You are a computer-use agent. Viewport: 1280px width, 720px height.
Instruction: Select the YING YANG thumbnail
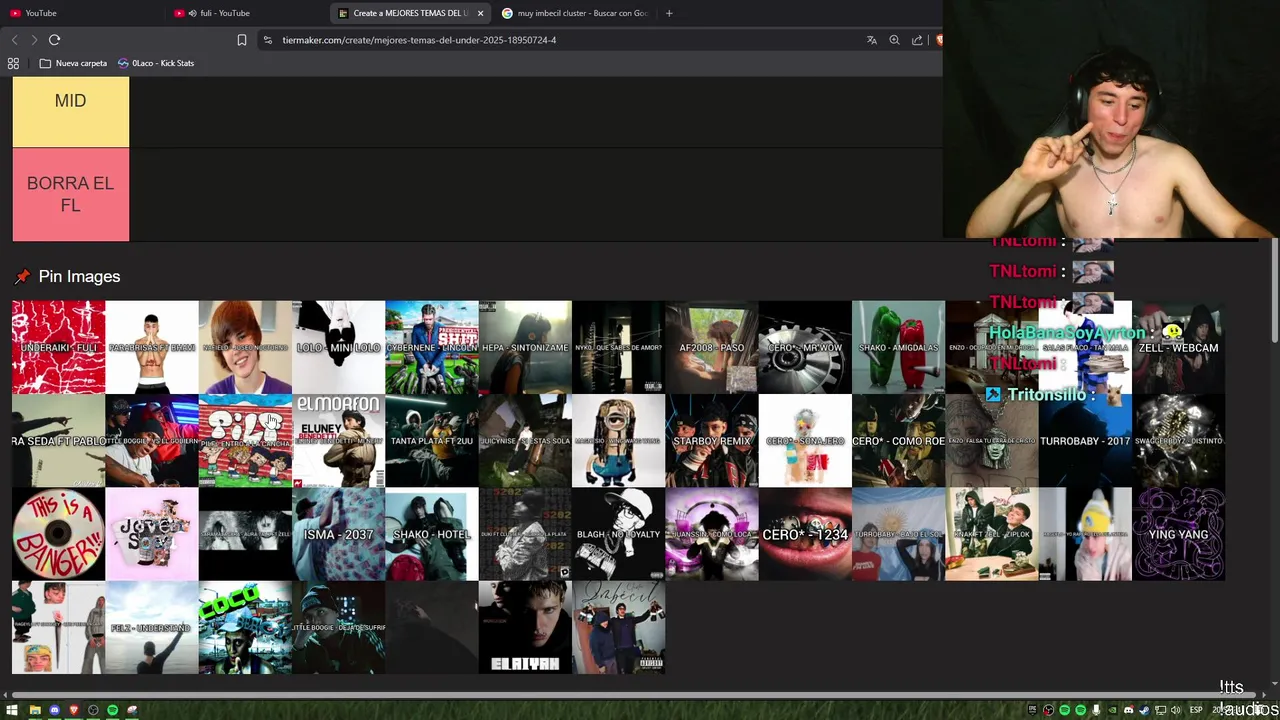pyautogui.click(x=1178, y=534)
